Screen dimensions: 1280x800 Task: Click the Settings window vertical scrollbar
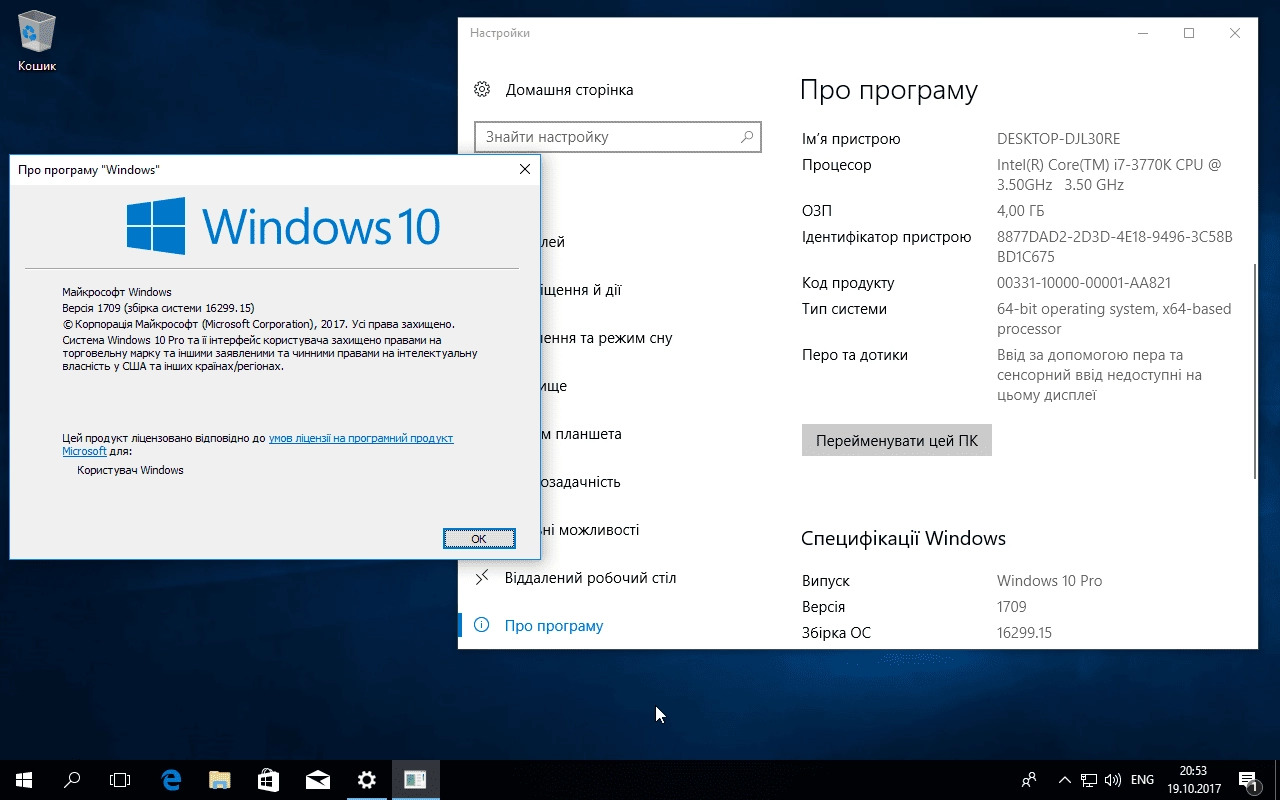coord(1254,370)
